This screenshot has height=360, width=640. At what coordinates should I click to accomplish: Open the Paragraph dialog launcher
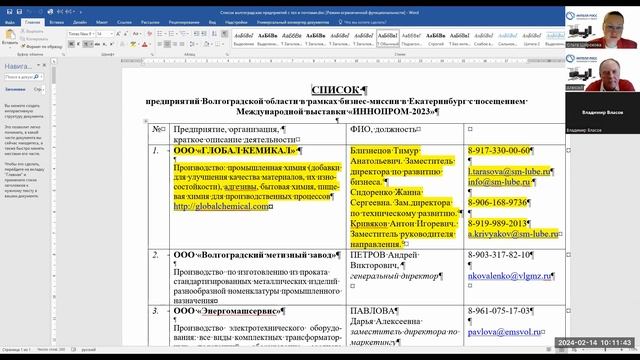[227, 54]
